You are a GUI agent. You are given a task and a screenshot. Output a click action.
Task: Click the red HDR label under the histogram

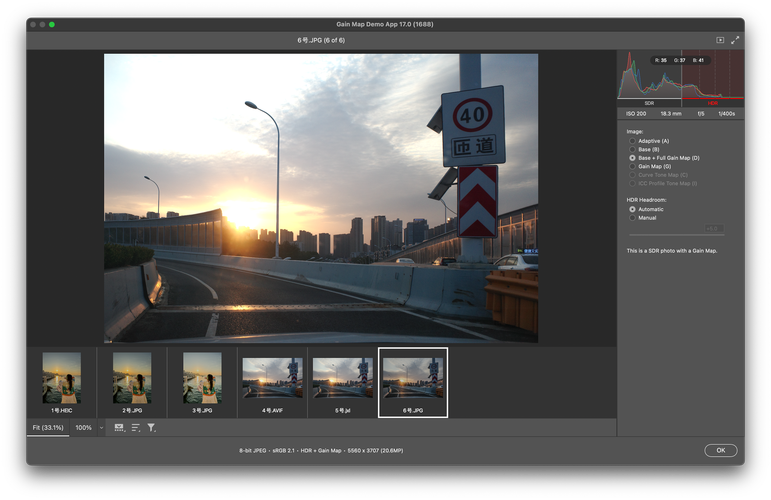[x=712, y=103]
